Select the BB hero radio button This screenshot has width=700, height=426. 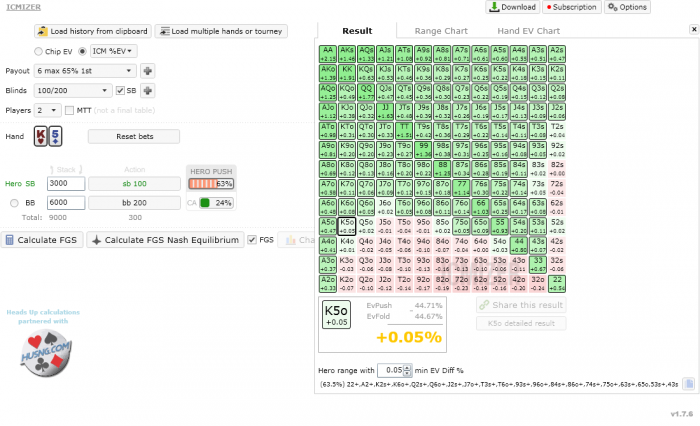tap(14, 203)
